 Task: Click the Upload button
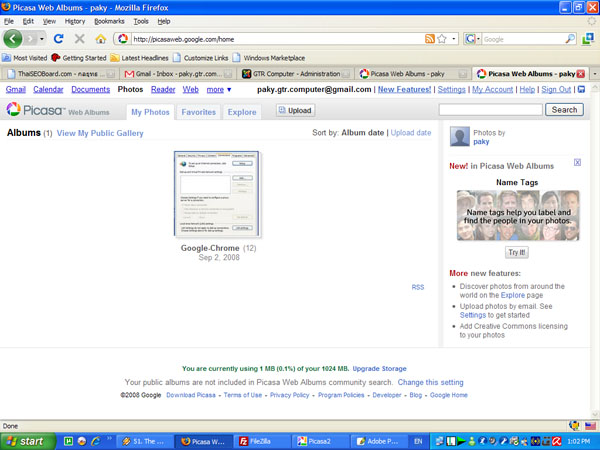[x=295, y=110]
